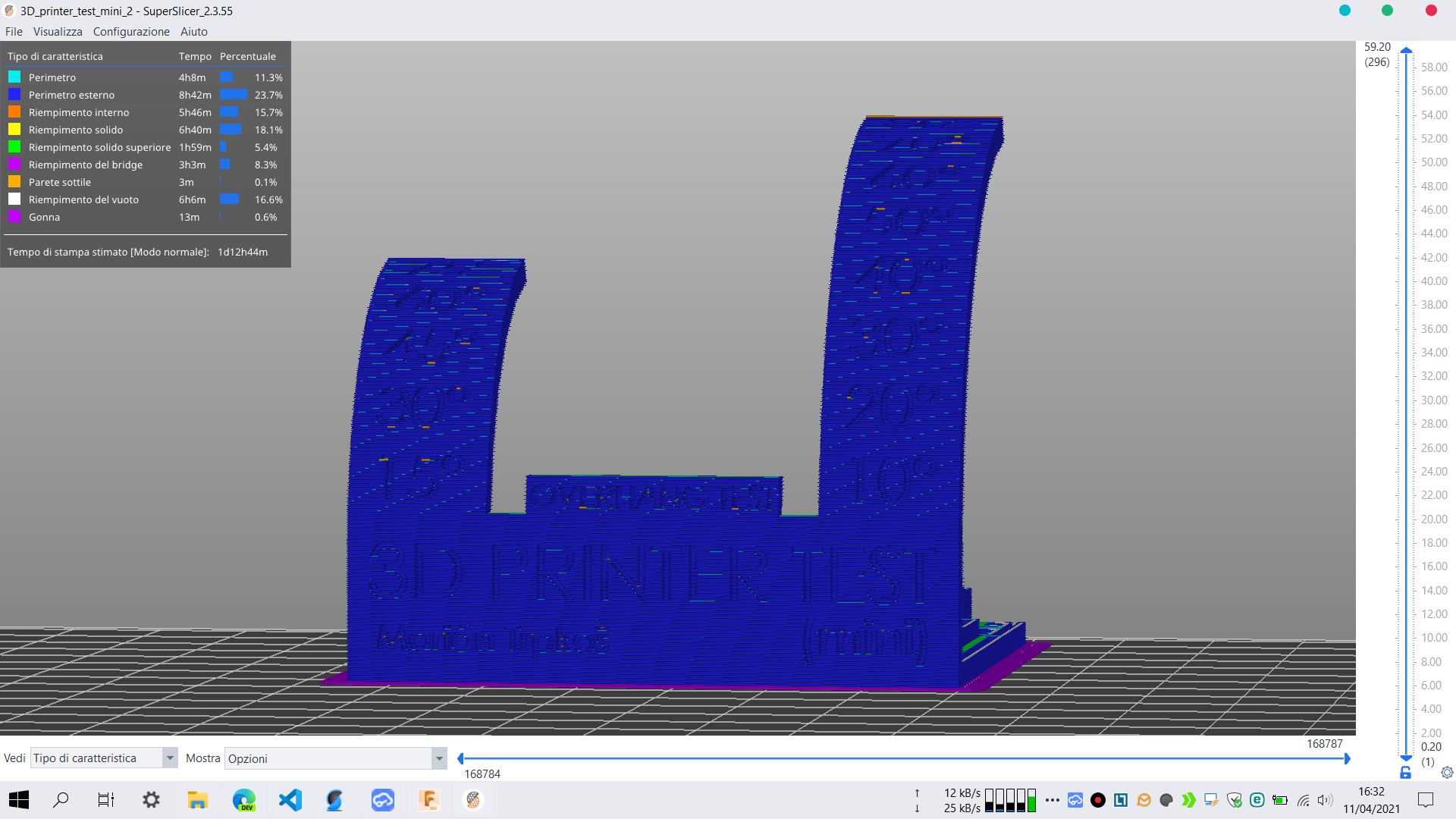Image resolution: width=1456 pixels, height=819 pixels.
Task: Open Windows Settings gear on taskbar
Action: click(x=152, y=800)
